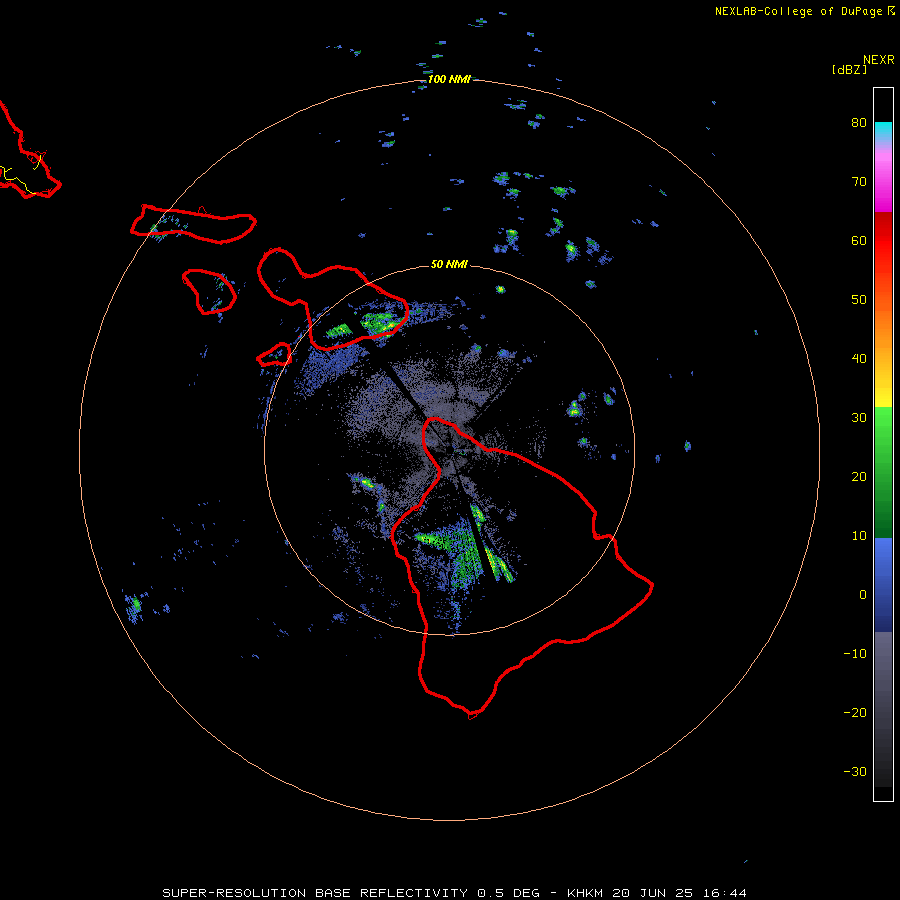Click the [dBZ] units label
Image resolution: width=900 pixels, height=900 pixels.
(x=849, y=69)
